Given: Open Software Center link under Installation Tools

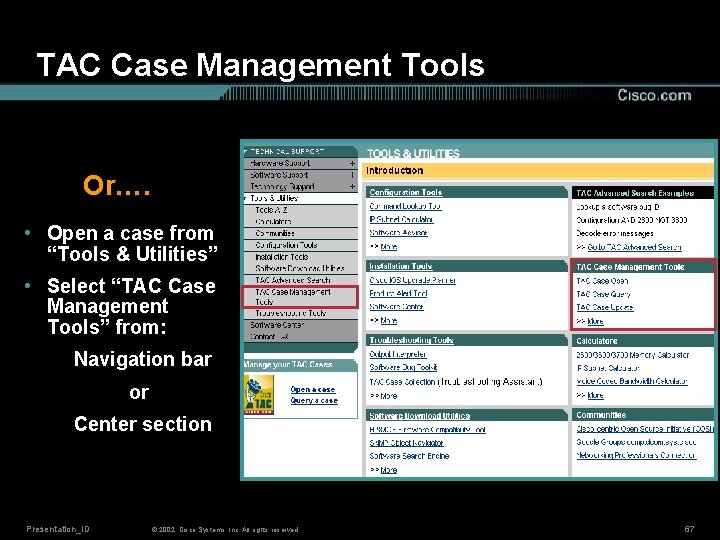Looking at the screenshot, I should [396, 307].
